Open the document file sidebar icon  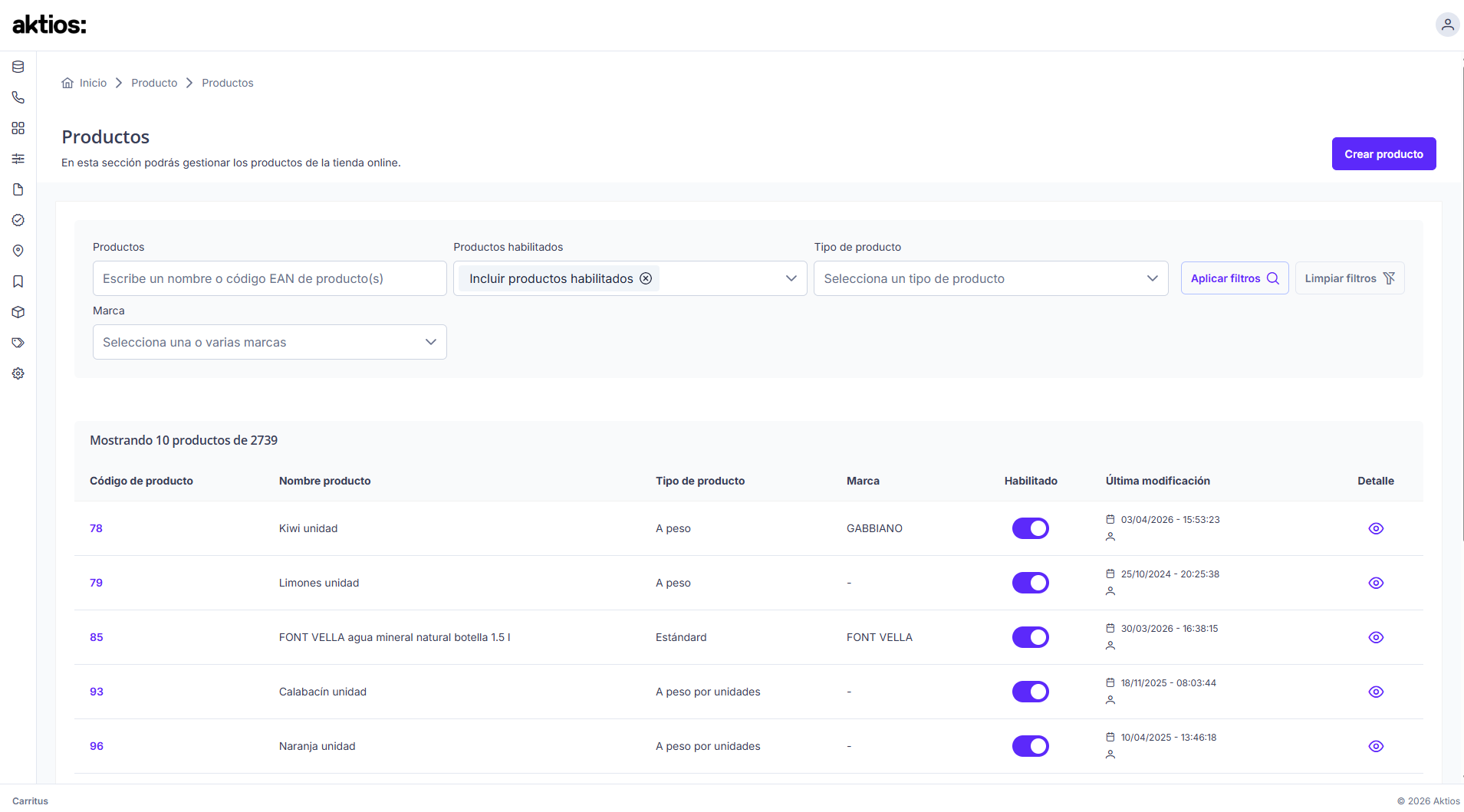tap(18, 189)
